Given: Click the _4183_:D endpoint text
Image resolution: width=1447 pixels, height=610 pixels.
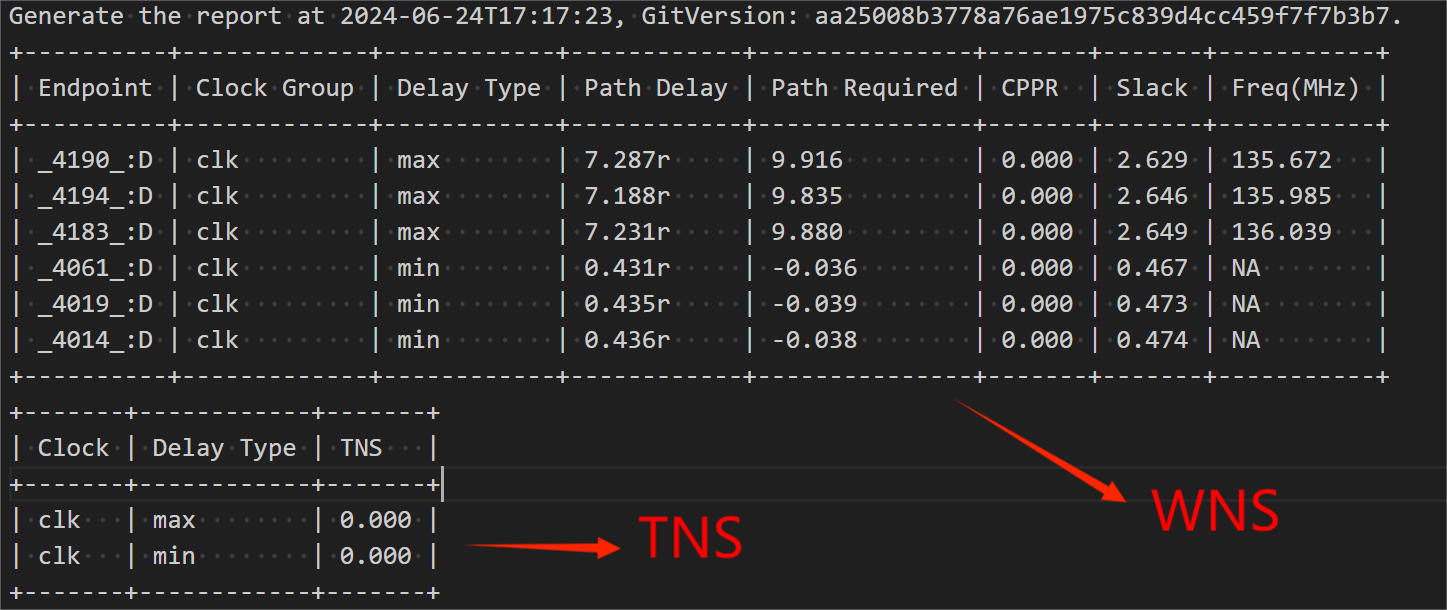Looking at the screenshot, I should (95, 232).
